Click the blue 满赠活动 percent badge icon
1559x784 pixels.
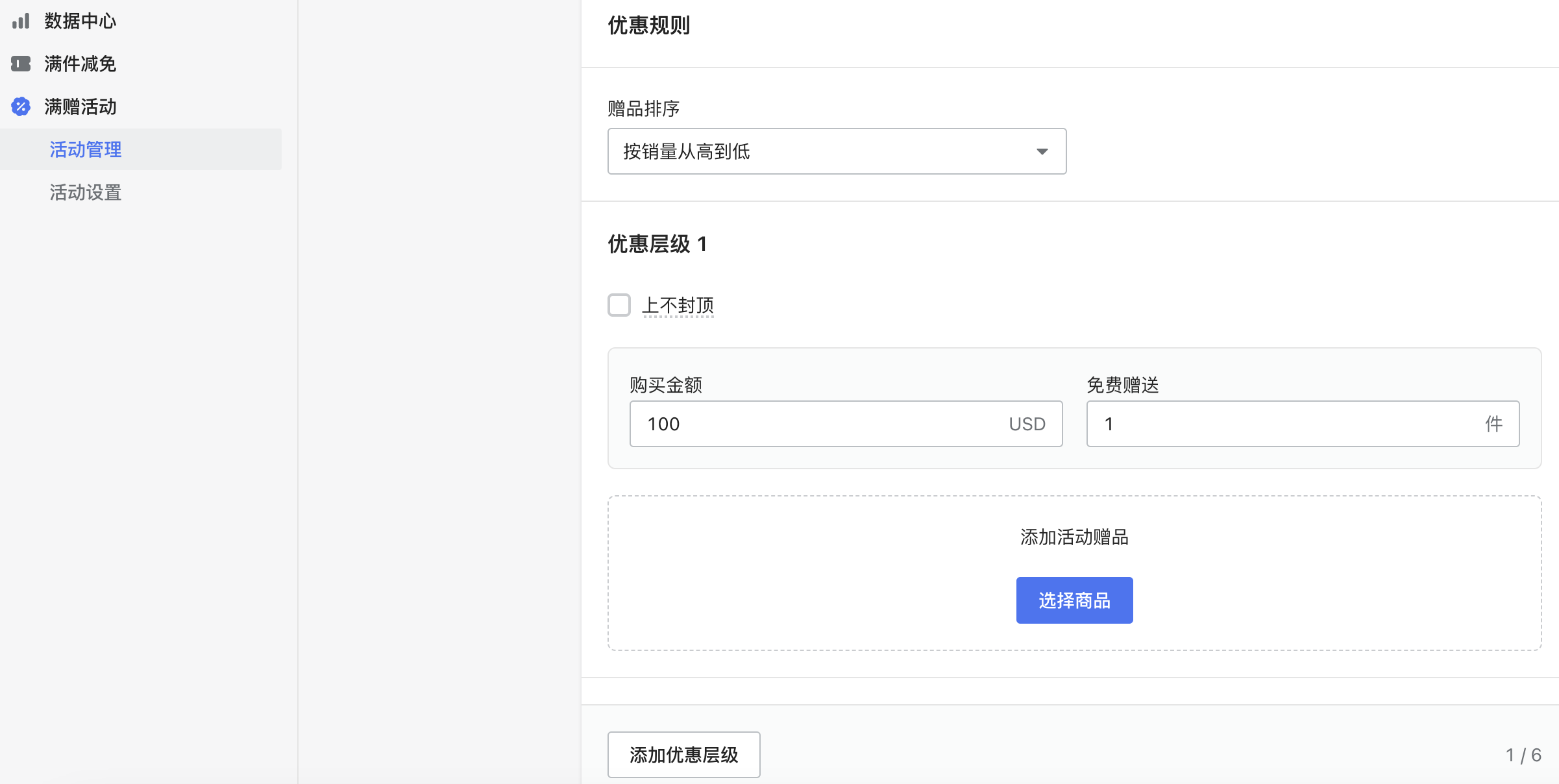pos(20,106)
